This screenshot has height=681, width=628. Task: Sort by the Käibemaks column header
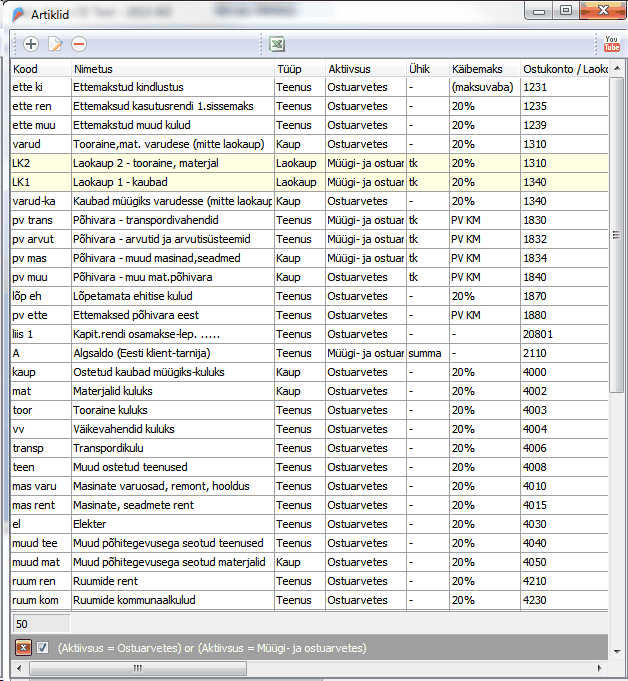[x=485, y=69]
